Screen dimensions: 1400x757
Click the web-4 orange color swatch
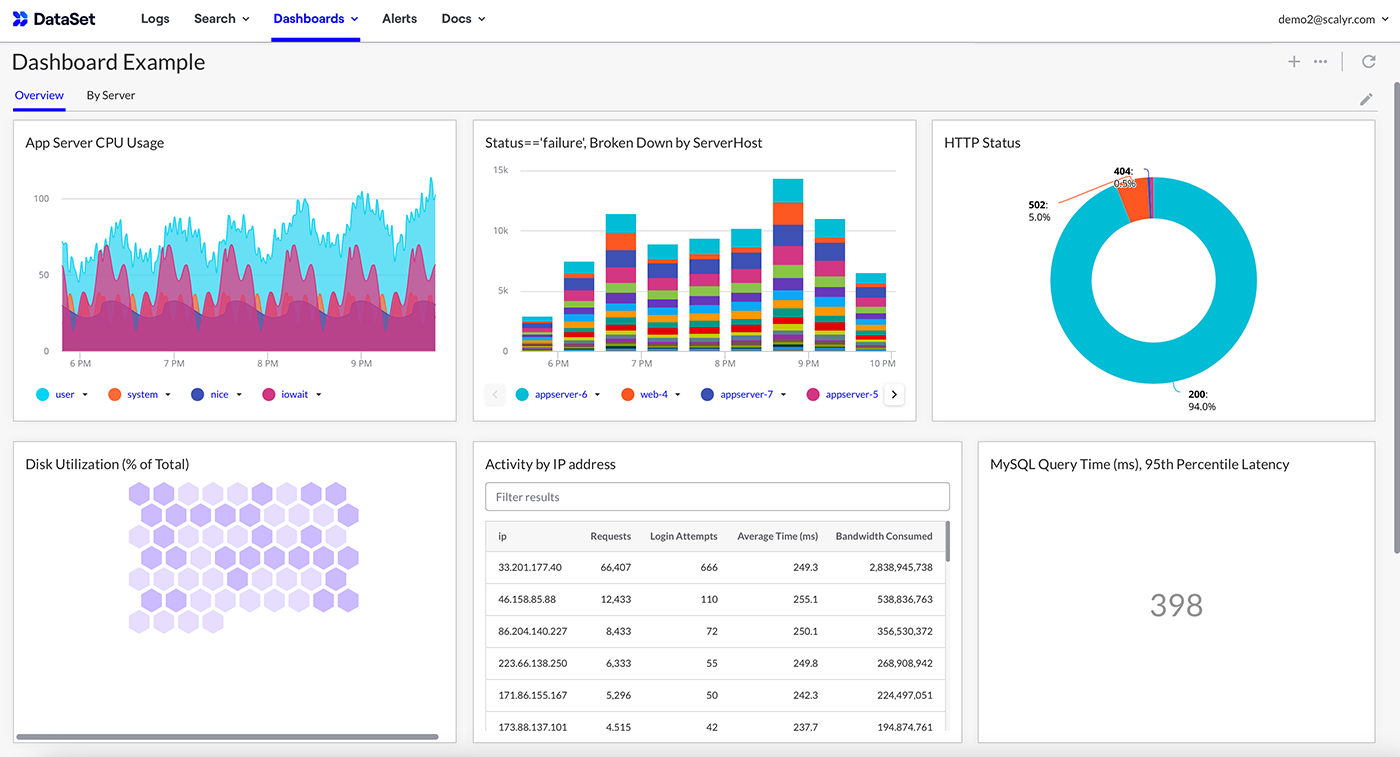(x=627, y=395)
